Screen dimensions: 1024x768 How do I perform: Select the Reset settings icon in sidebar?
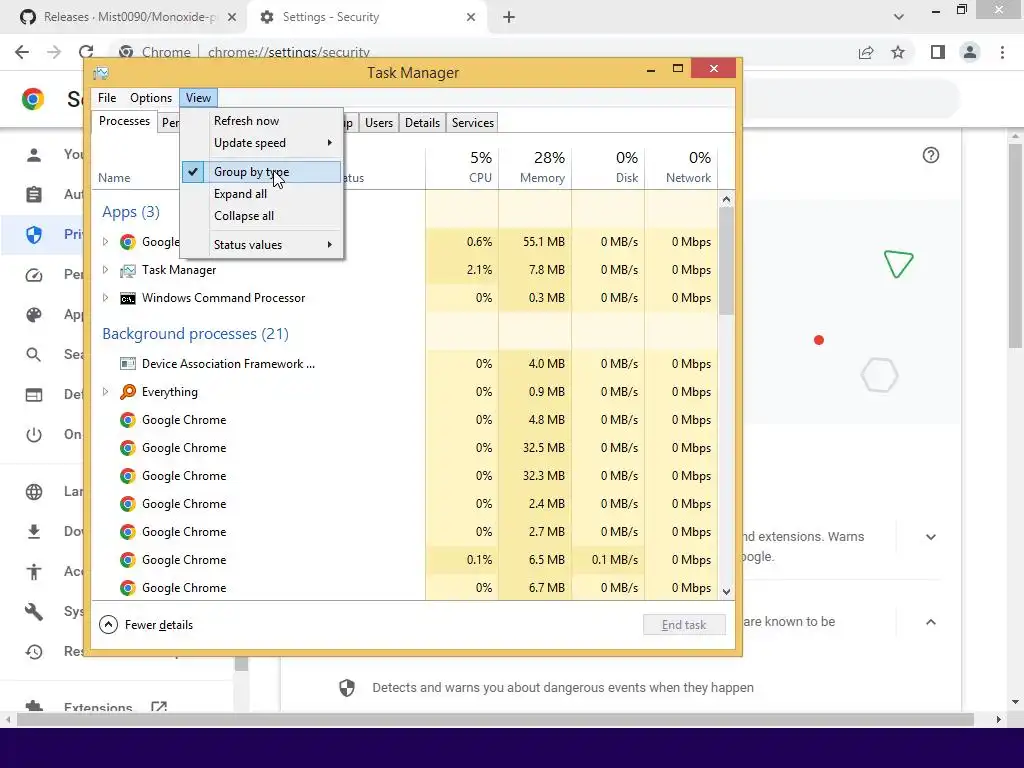34,651
